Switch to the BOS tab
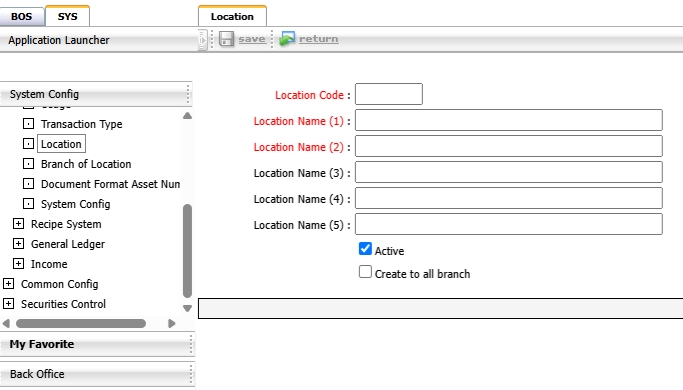The image size is (683, 390). 22,17
